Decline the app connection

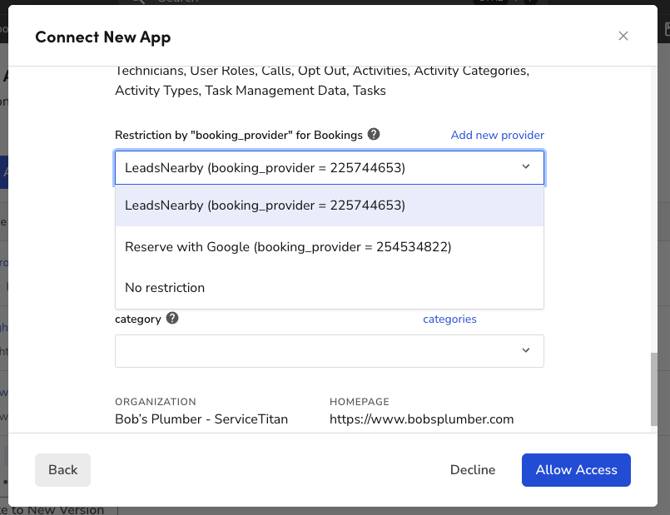tap(473, 470)
